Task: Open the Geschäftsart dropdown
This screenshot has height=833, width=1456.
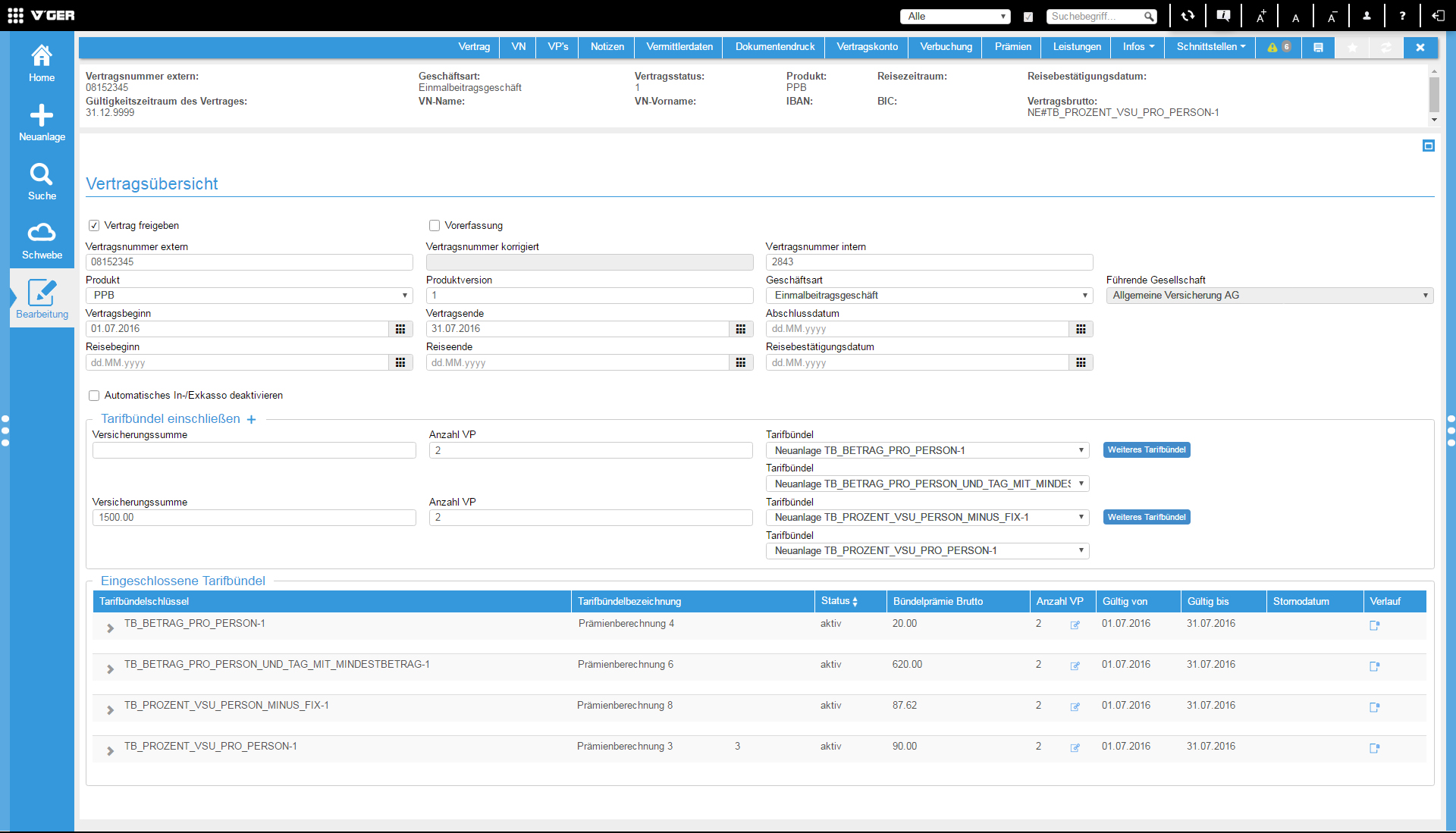Action: [929, 296]
